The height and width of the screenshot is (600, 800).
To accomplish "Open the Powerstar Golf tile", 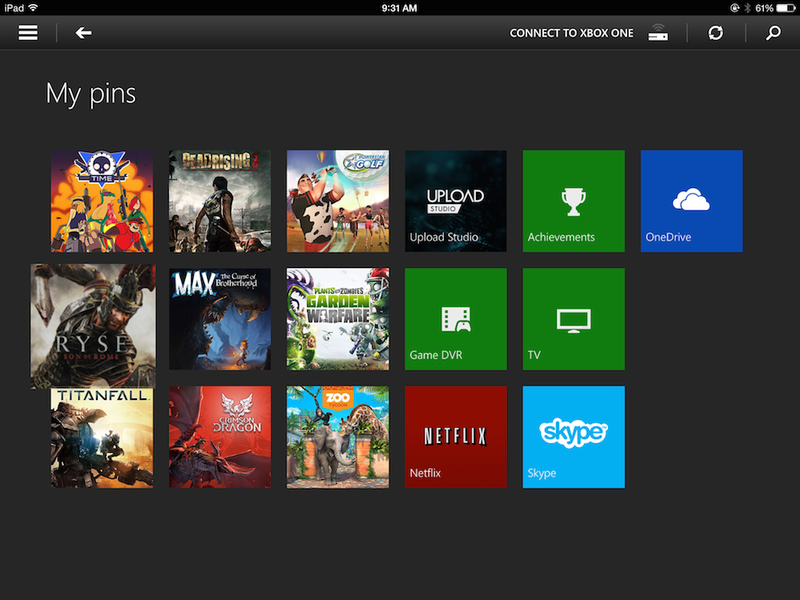I will point(338,201).
